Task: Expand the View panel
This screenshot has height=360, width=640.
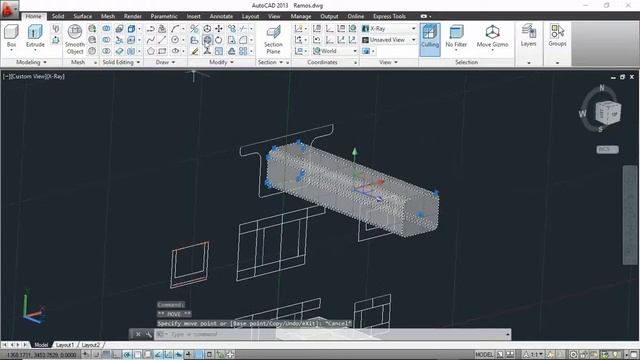Action: [x=389, y=62]
